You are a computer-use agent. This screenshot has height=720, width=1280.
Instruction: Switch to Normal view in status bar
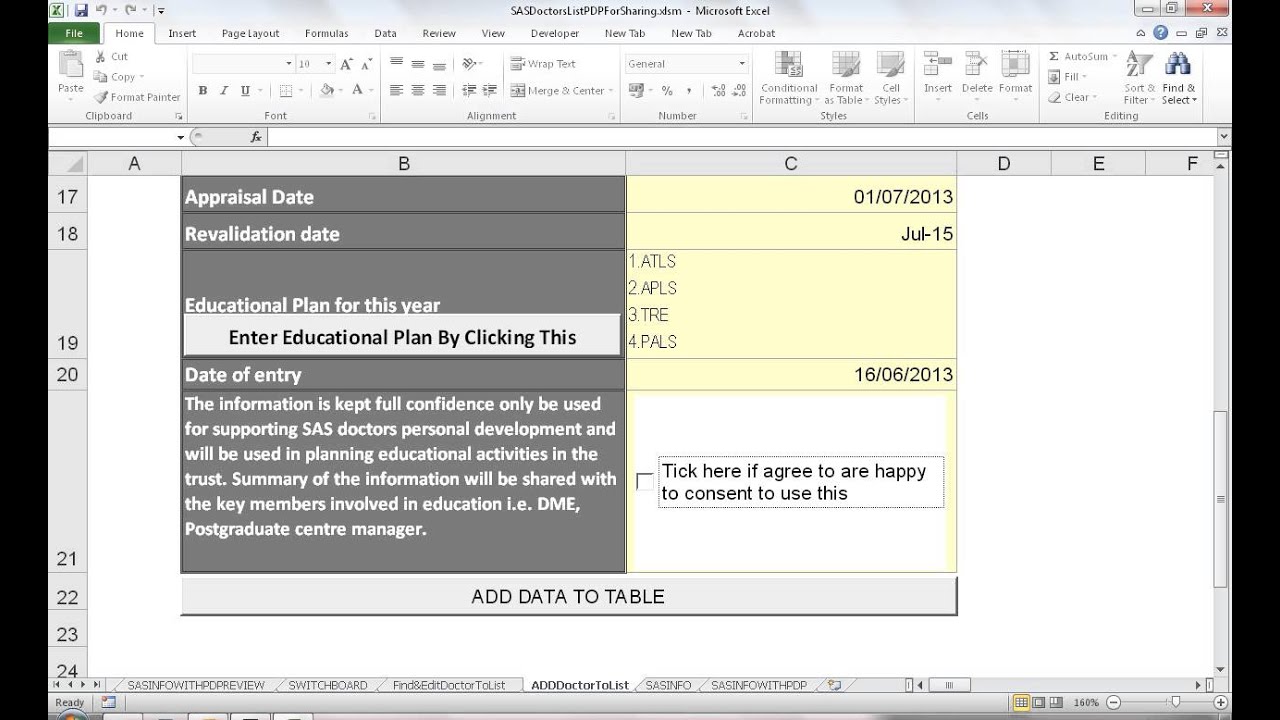(x=1022, y=702)
